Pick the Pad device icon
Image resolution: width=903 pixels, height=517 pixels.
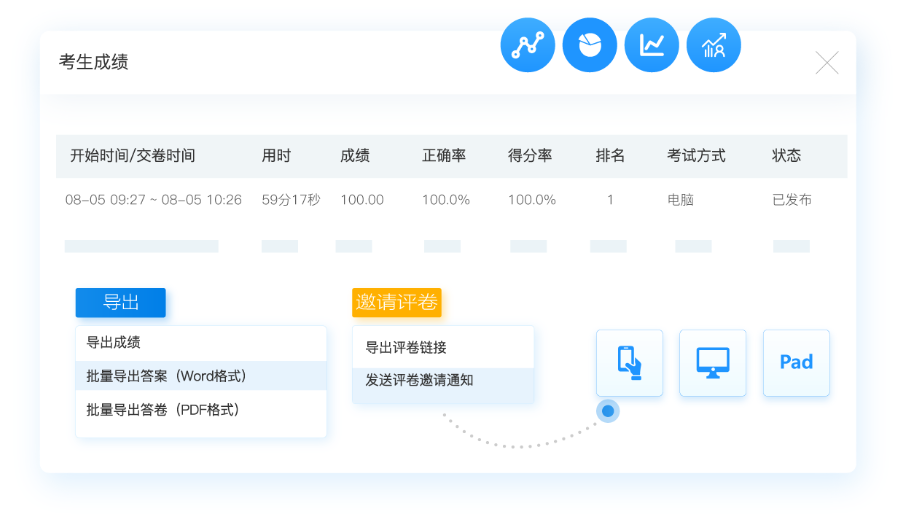(796, 362)
